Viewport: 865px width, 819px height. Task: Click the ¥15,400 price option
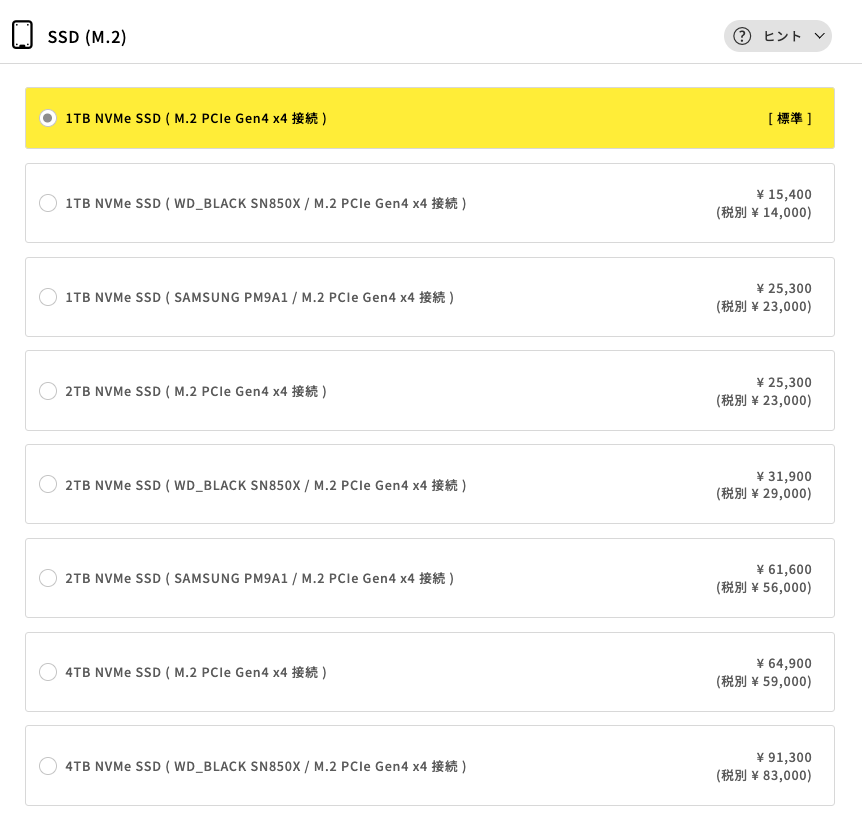tap(783, 194)
